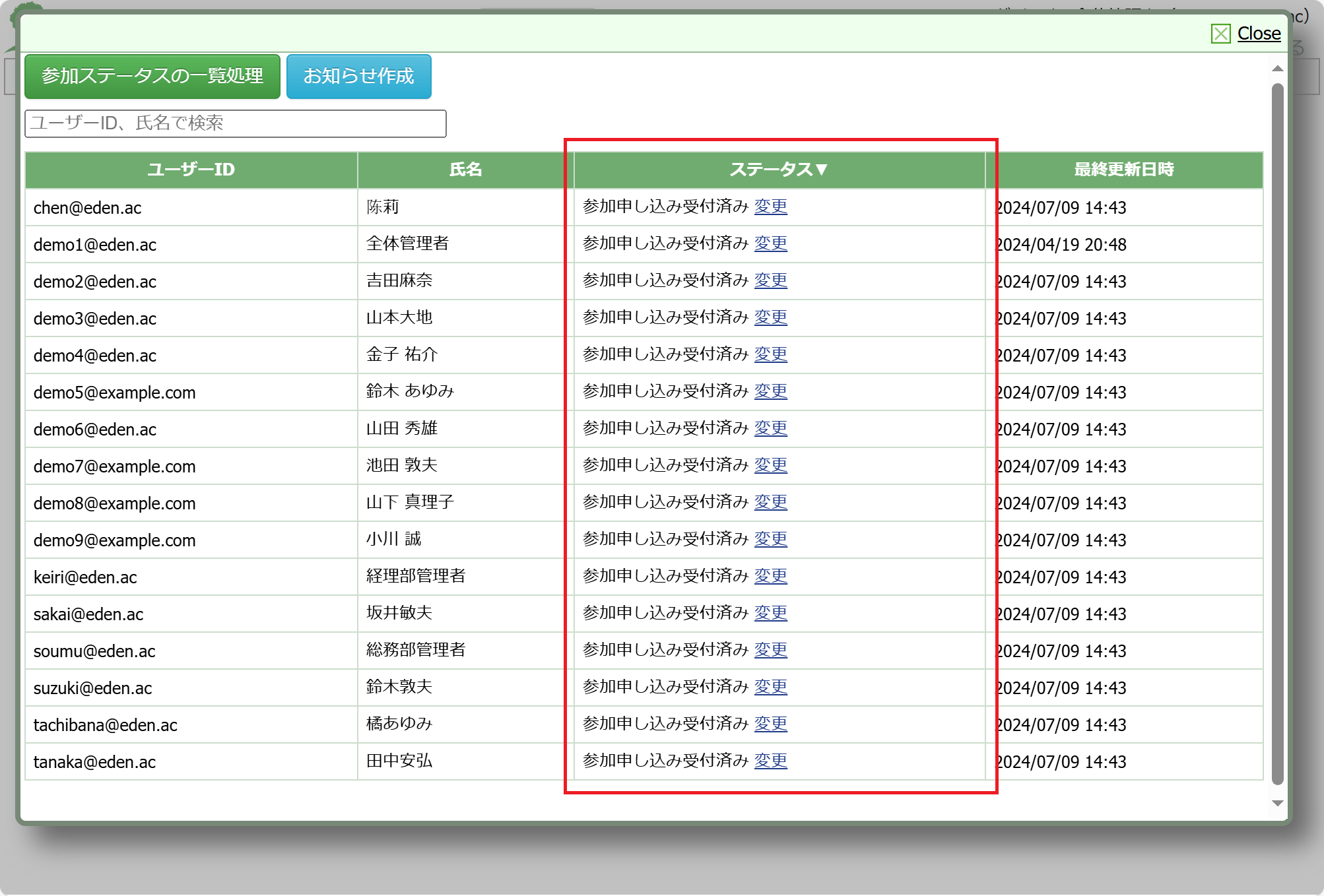Change status for demo1@eden.ac 全体管理者
This screenshot has height=896, width=1324.
click(x=770, y=243)
